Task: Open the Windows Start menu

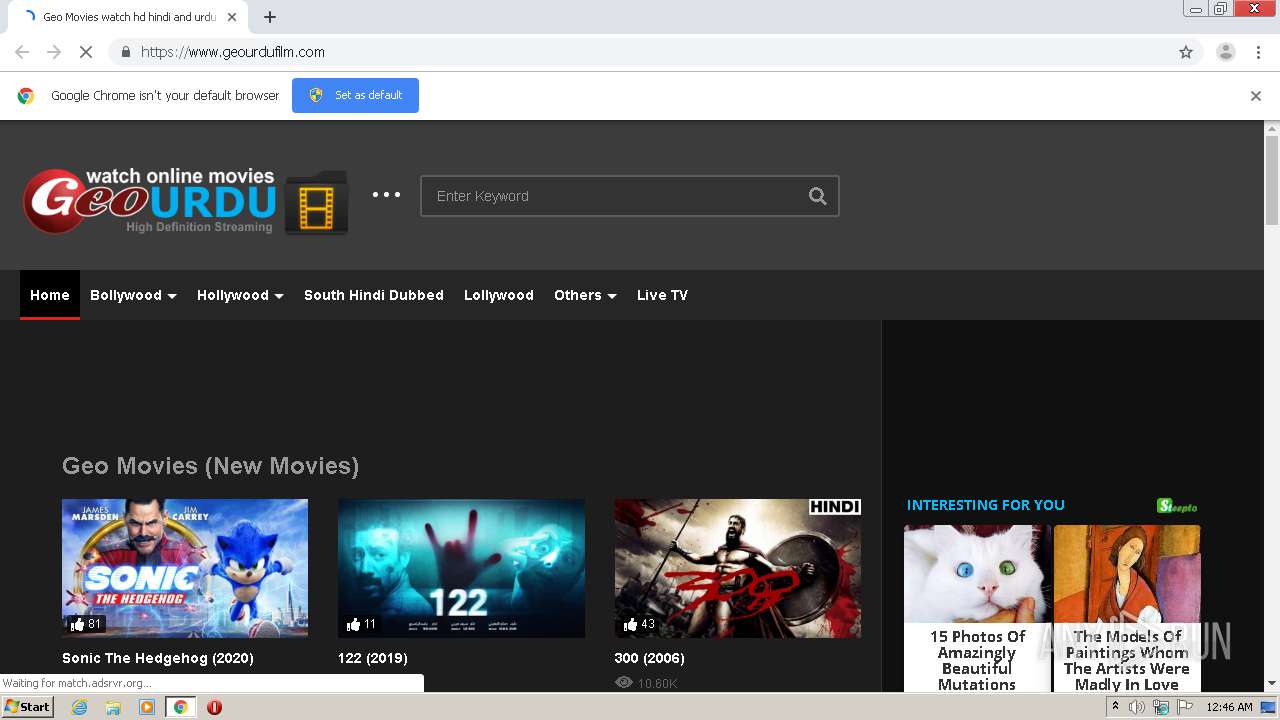Action: pyautogui.click(x=27, y=707)
